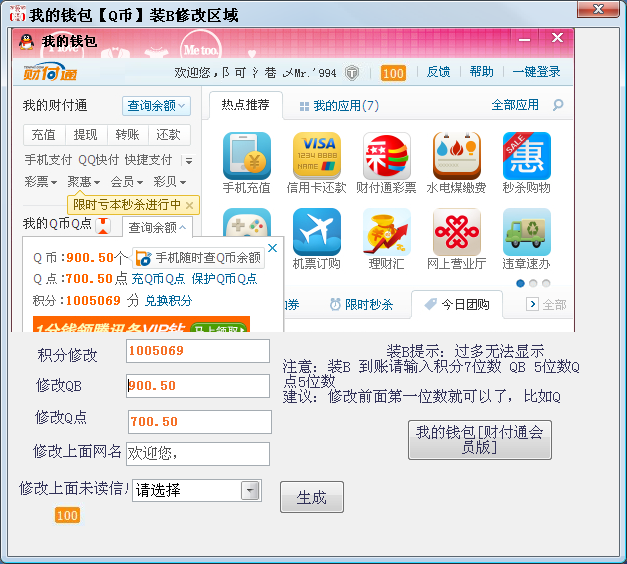Open the 全部应用 link
The height and width of the screenshot is (564, 627).
515,105
